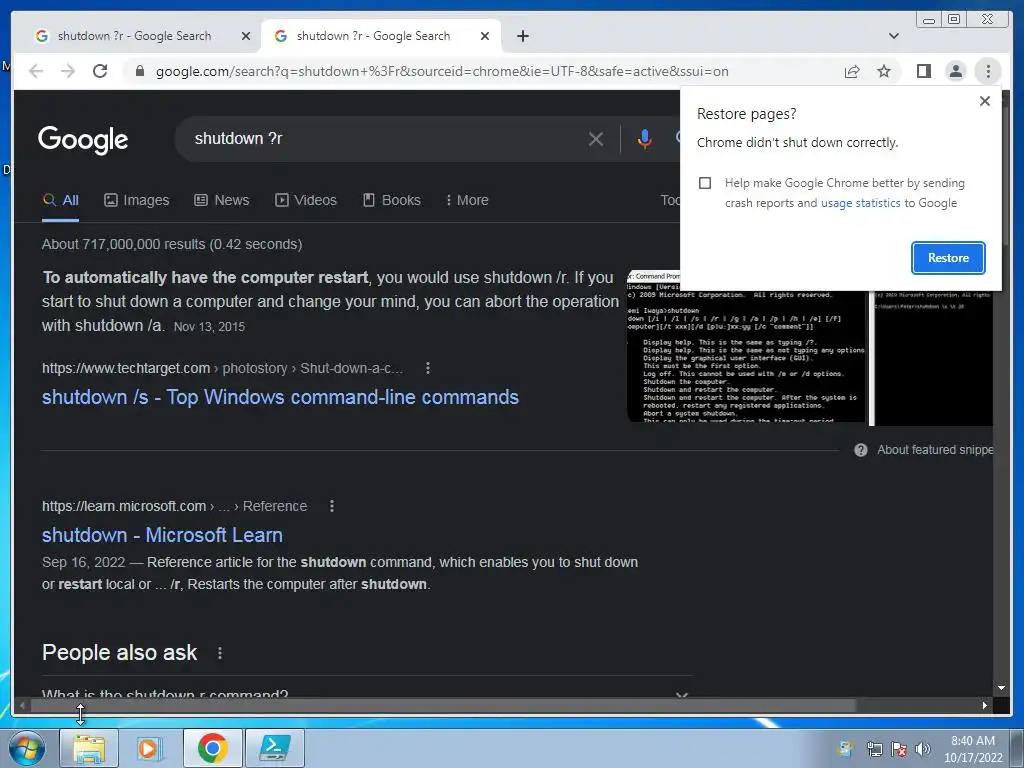1024x768 pixels.
Task: Go to the Google logo homepage
Action: [x=83, y=139]
